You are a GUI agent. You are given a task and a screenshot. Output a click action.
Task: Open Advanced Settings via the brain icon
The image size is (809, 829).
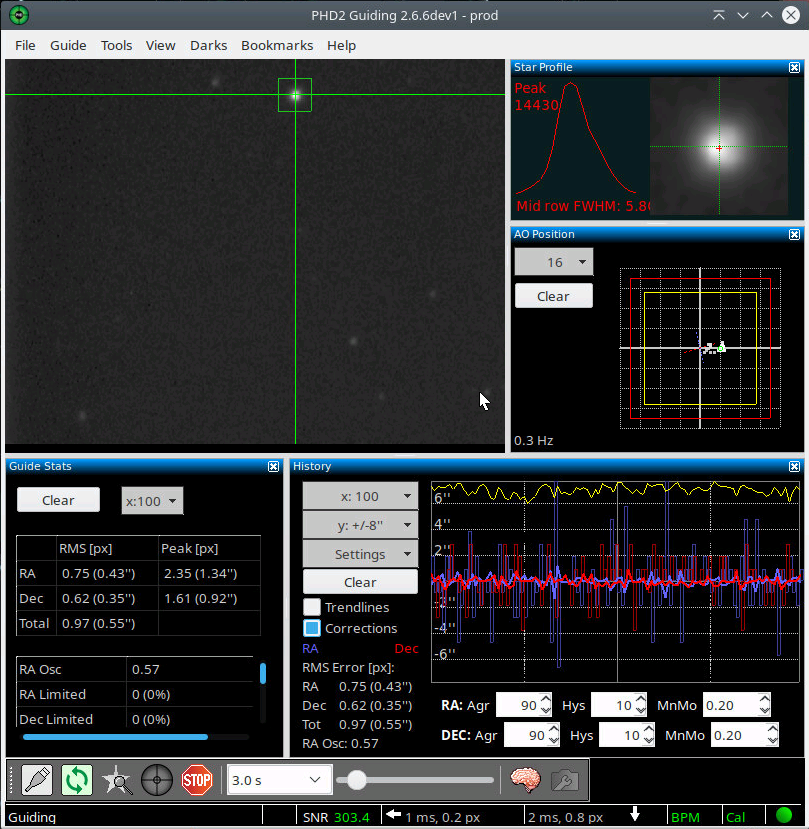(x=527, y=780)
